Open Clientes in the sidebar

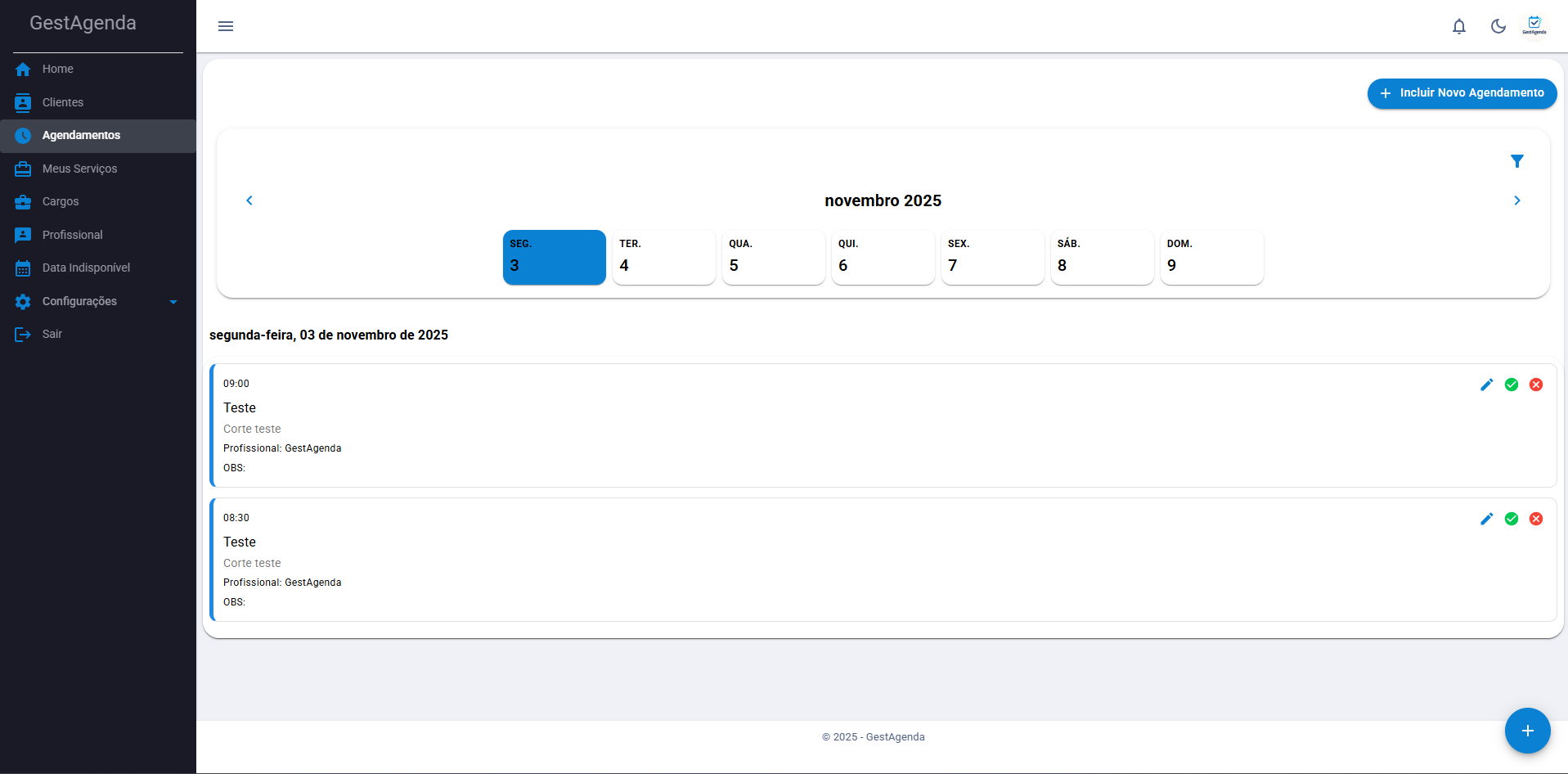(x=63, y=102)
